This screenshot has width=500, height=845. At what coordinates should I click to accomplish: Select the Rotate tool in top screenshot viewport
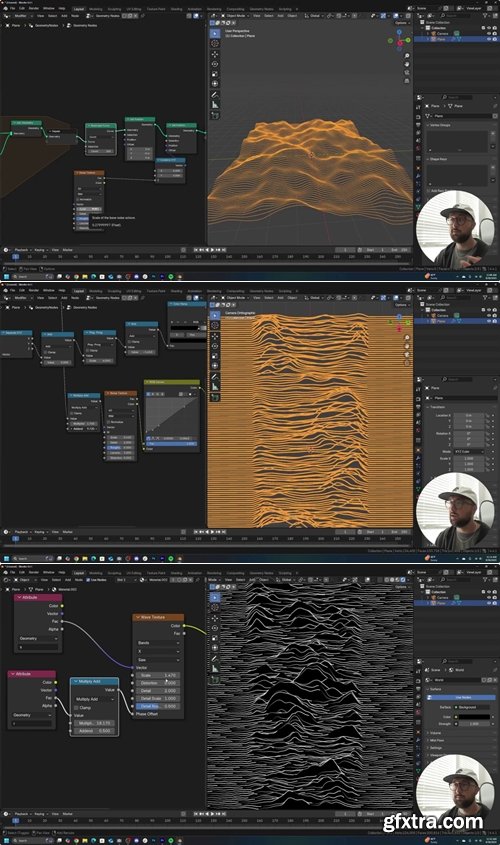(x=215, y=64)
